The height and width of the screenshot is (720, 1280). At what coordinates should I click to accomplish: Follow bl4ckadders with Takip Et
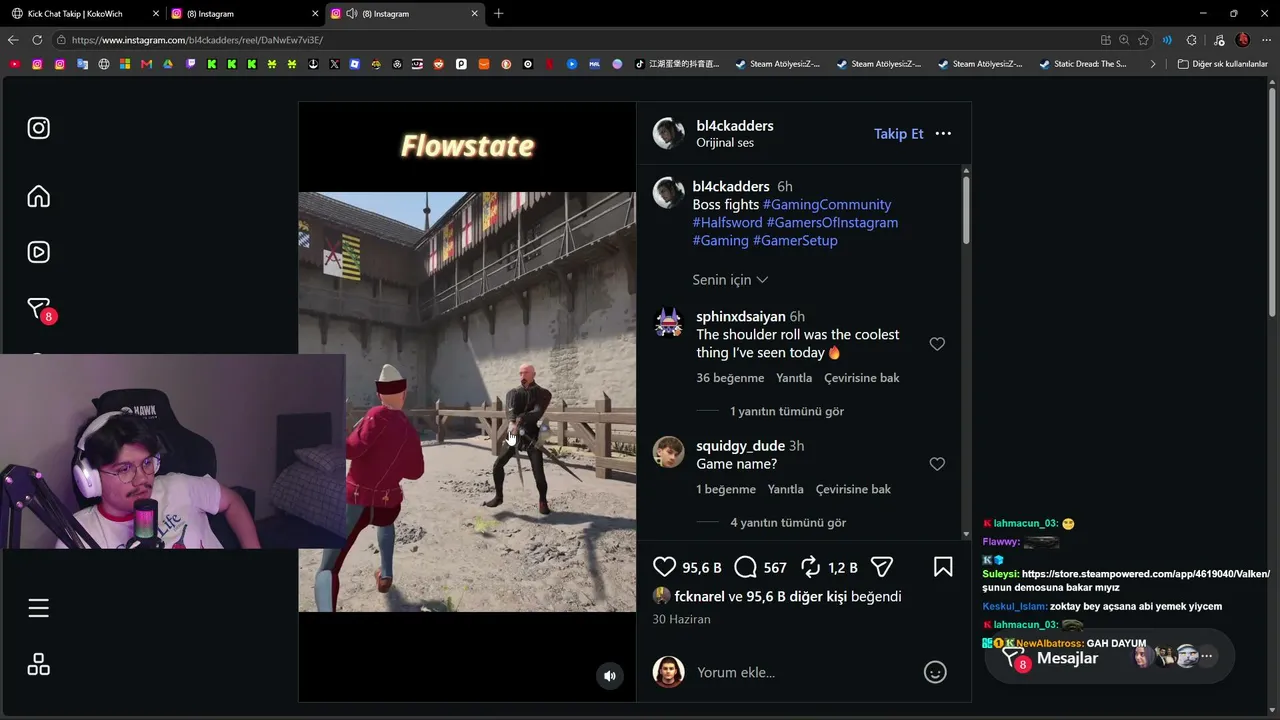point(899,134)
